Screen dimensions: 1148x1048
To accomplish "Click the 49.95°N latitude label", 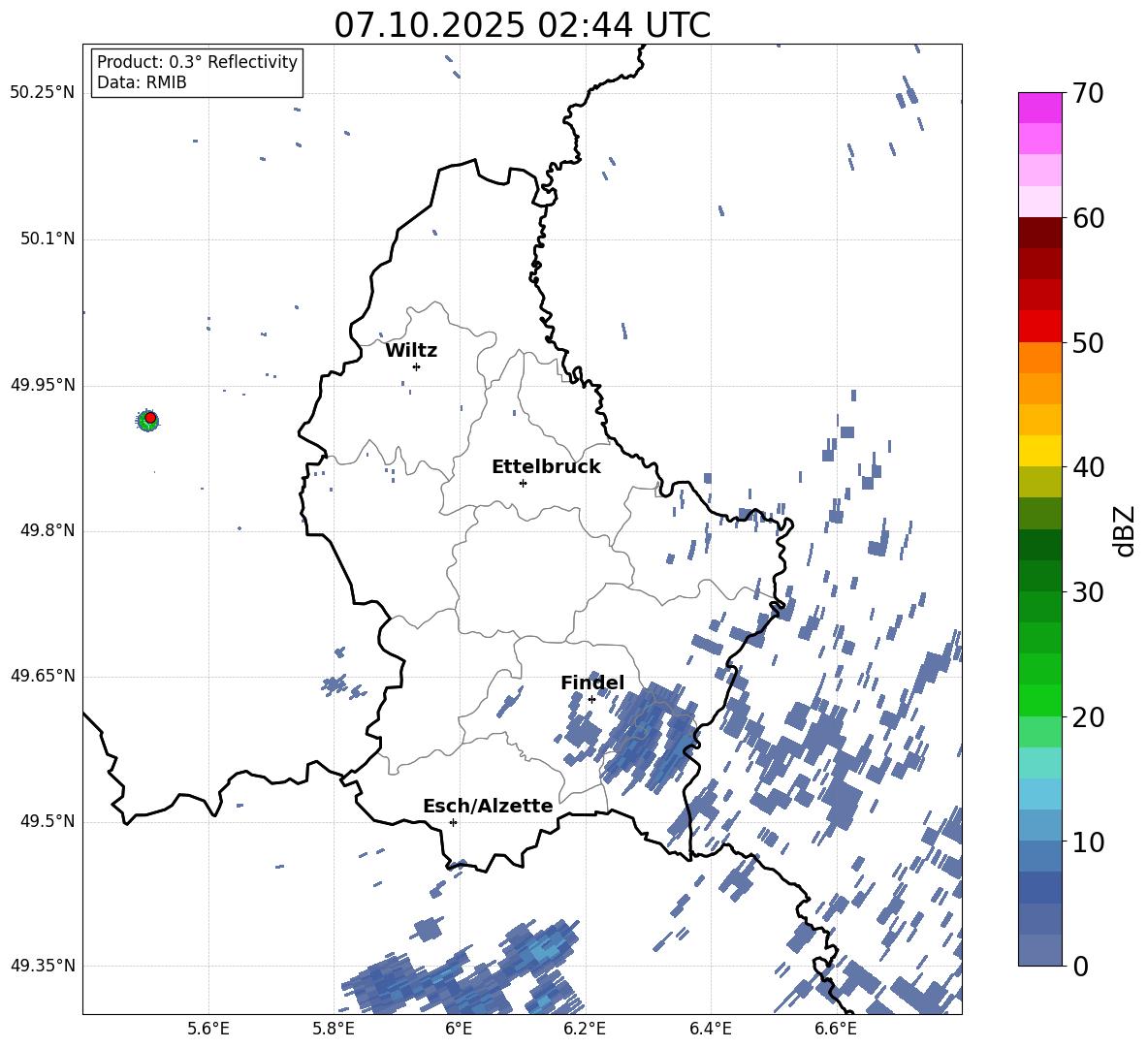I will (x=43, y=385).
